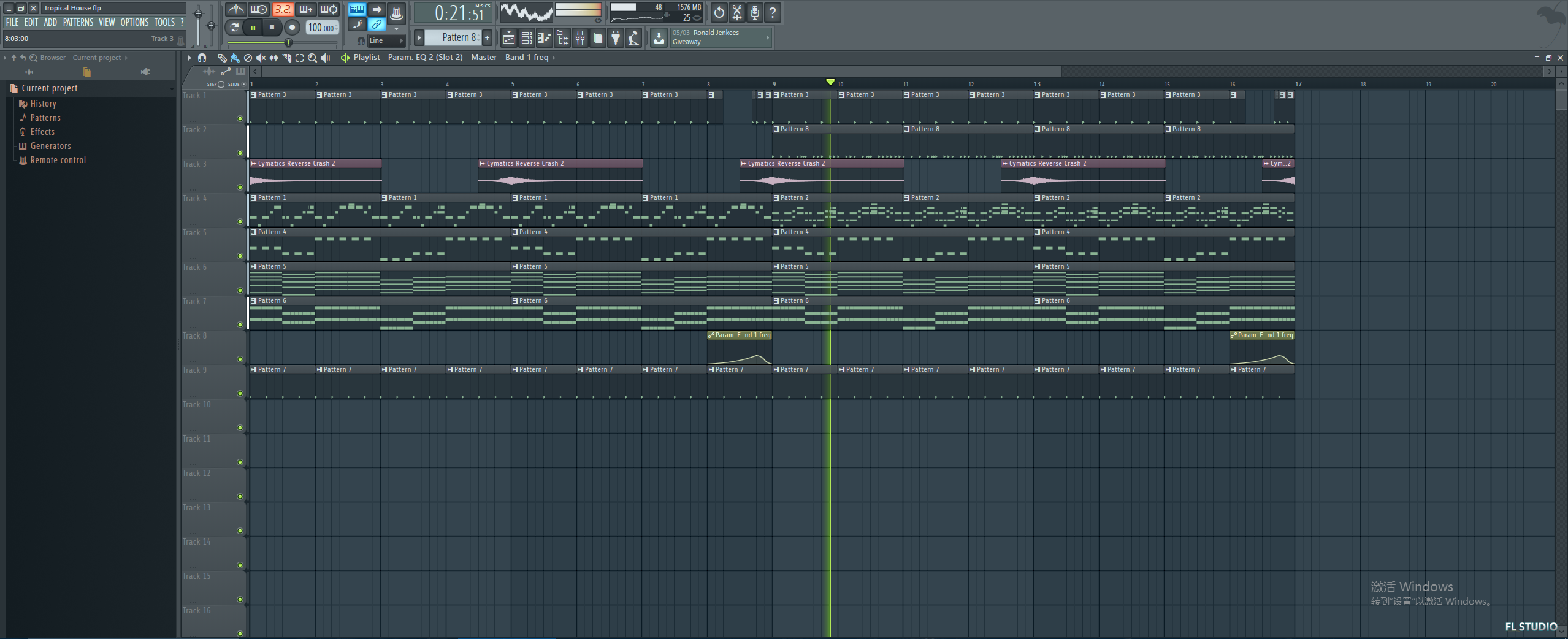Open the PATTERNS menu
Screen dimensions: 1568x639
[x=78, y=22]
